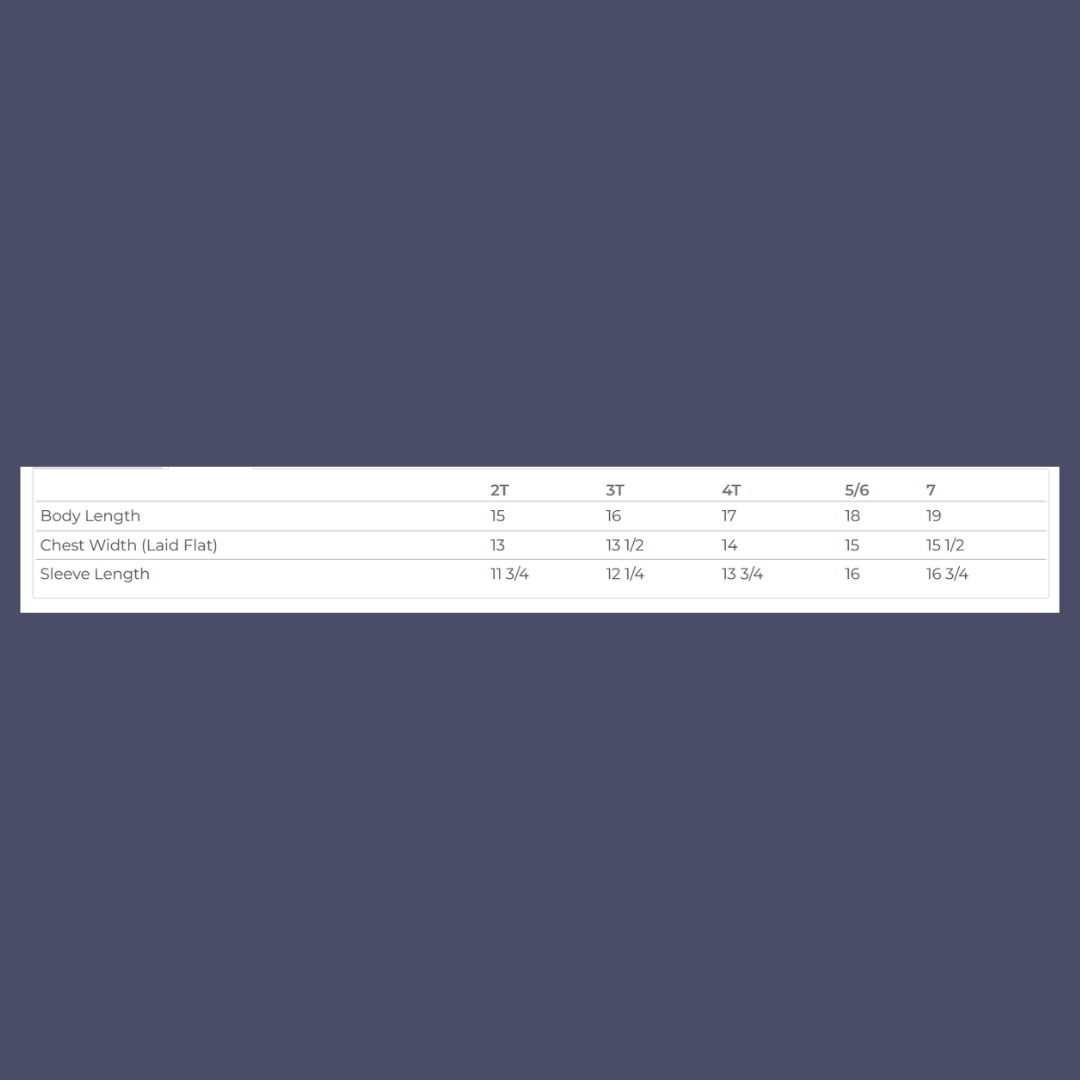Select the Sleeve Length row label
The height and width of the screenshot is (1080, 1080).
95,574
